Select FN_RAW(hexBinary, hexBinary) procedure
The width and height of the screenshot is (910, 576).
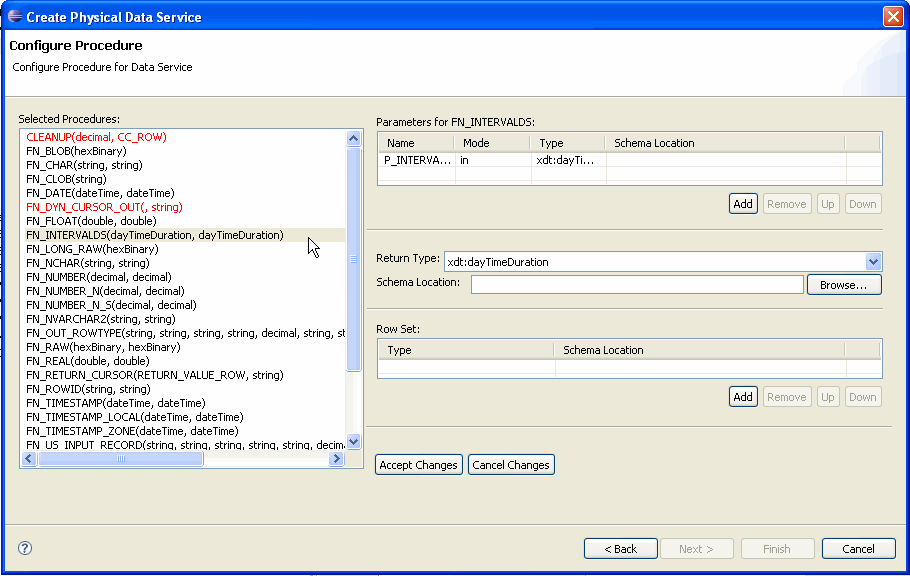103,347
